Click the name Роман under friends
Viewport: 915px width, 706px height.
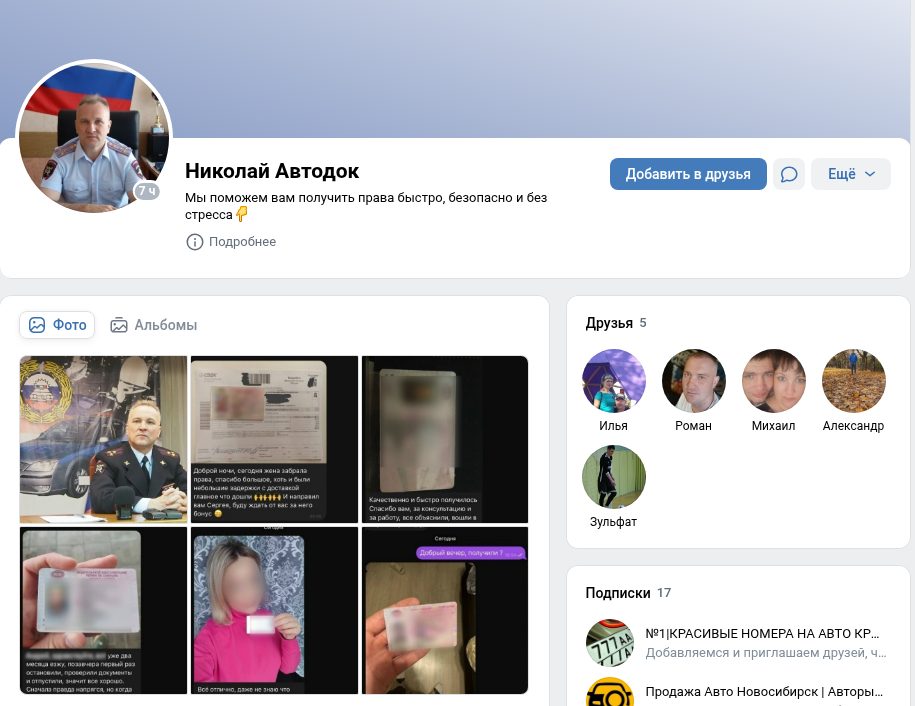click(x=693, y=426)
